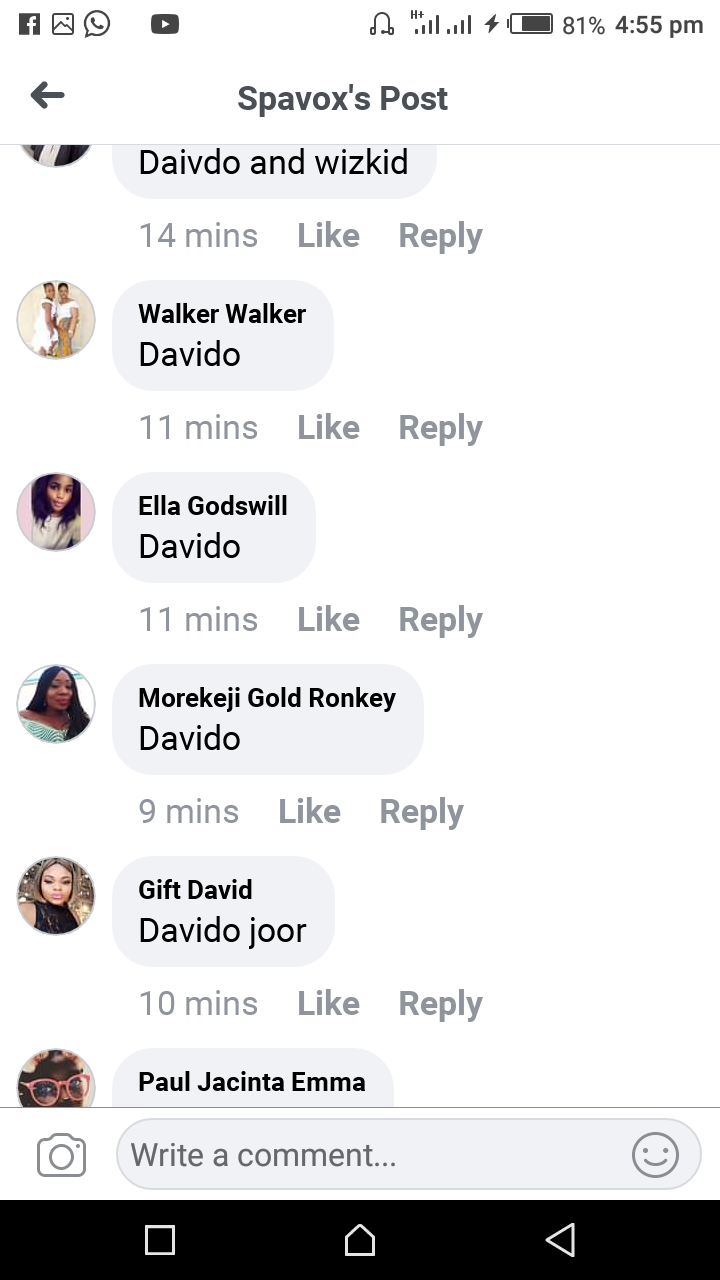Screen dimensions: 720x1280
Task: Open Paul Jacinta Emma's profile name
Action: tap(252, 1081)
